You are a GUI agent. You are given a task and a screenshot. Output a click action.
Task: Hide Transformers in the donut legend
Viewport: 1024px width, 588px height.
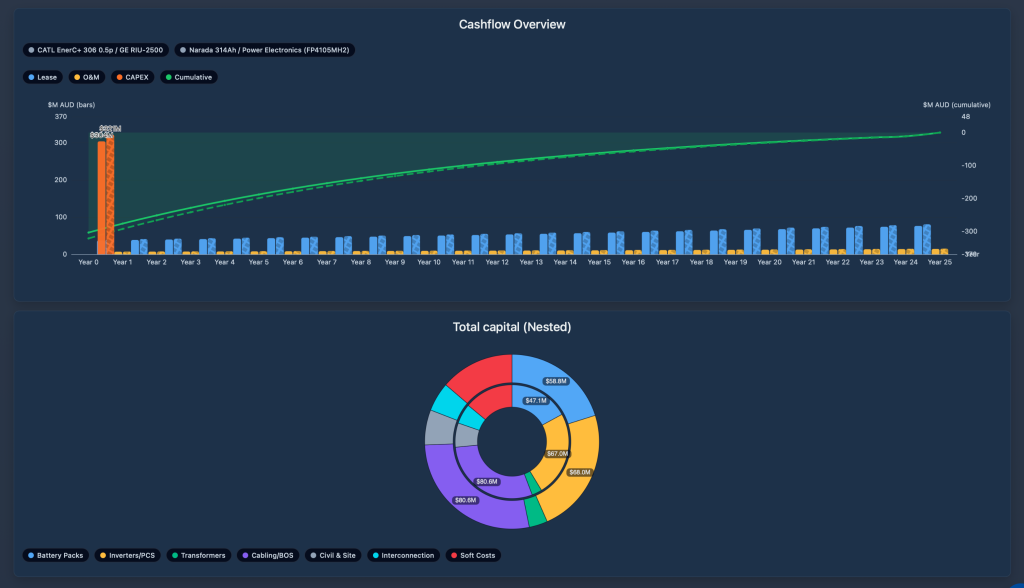(x=199, y=555)
